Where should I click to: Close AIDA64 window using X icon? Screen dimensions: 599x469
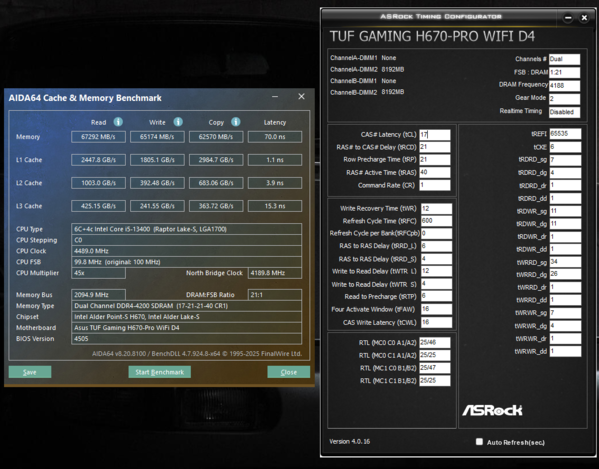pyautogui.click(x=301, y=97)
